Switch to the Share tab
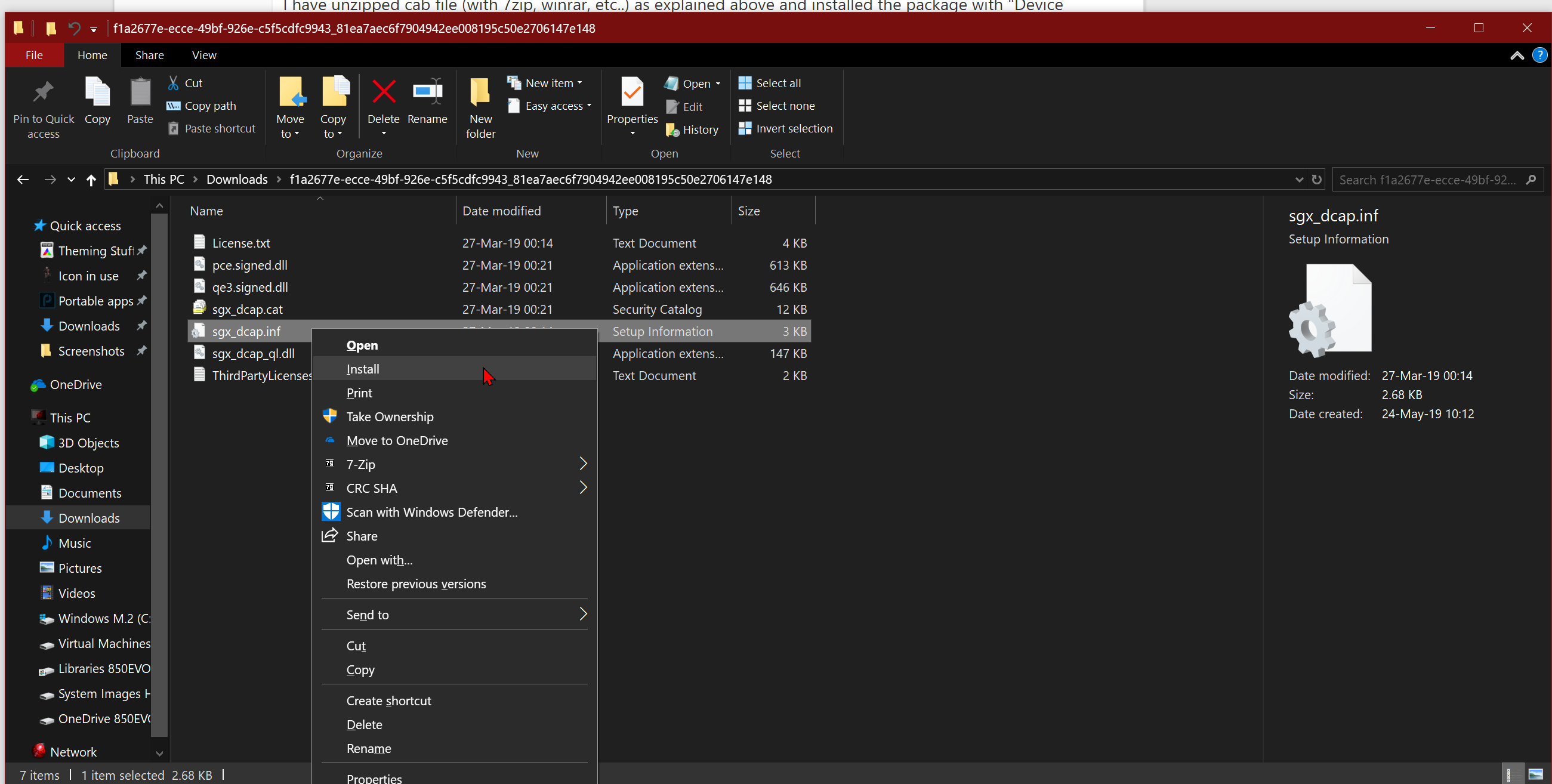 149,55
